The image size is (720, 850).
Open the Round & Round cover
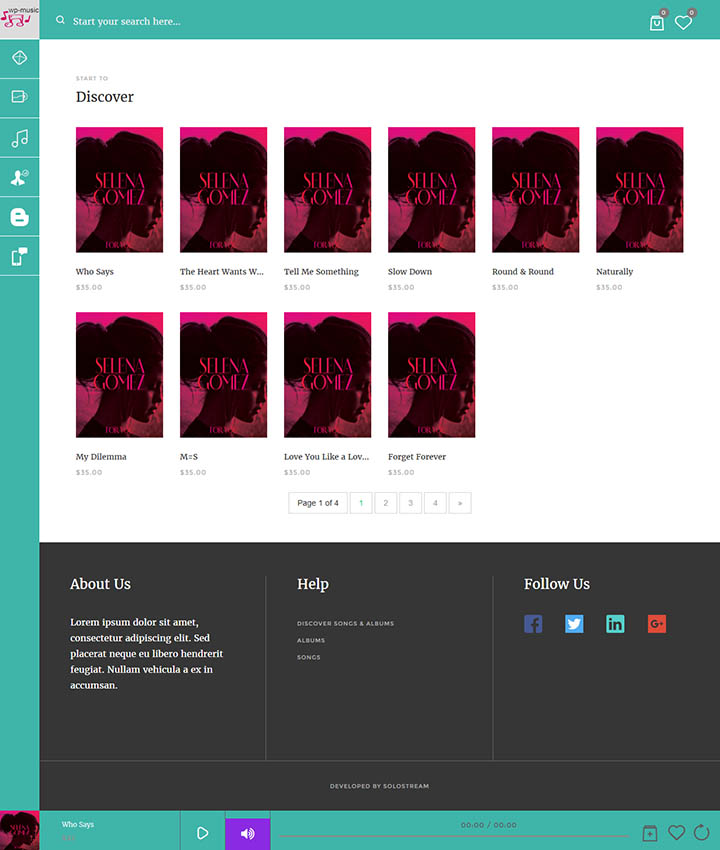536,190
